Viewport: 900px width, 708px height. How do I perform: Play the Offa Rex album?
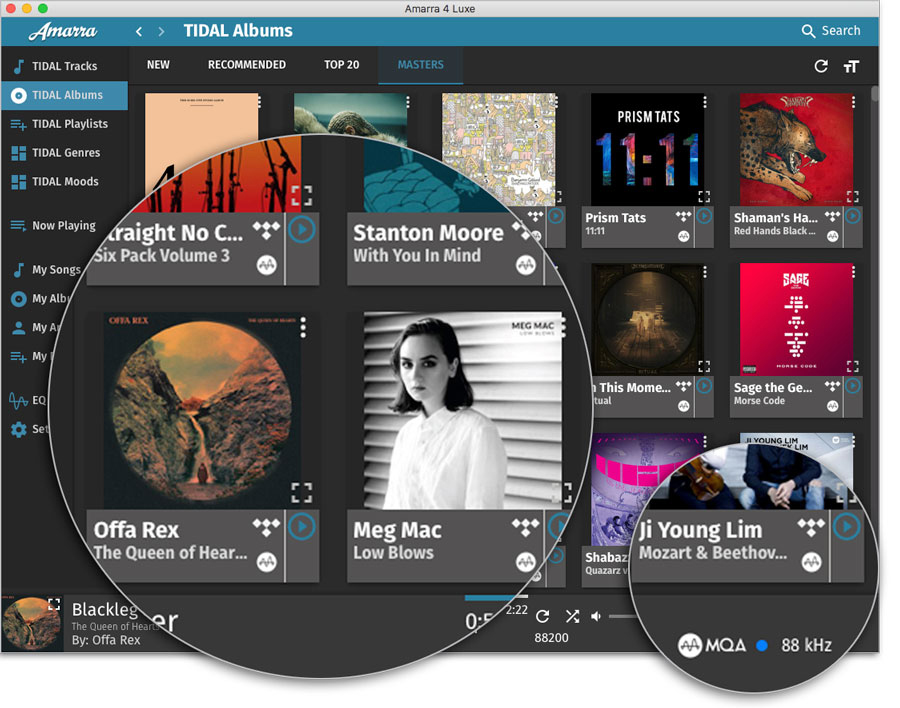[x=301, y=527]
